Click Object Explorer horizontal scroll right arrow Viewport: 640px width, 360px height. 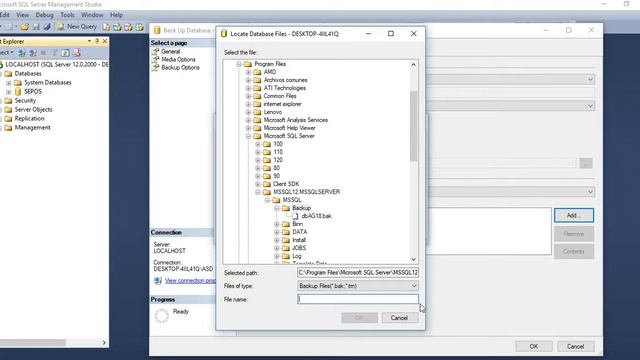(104, 343)
